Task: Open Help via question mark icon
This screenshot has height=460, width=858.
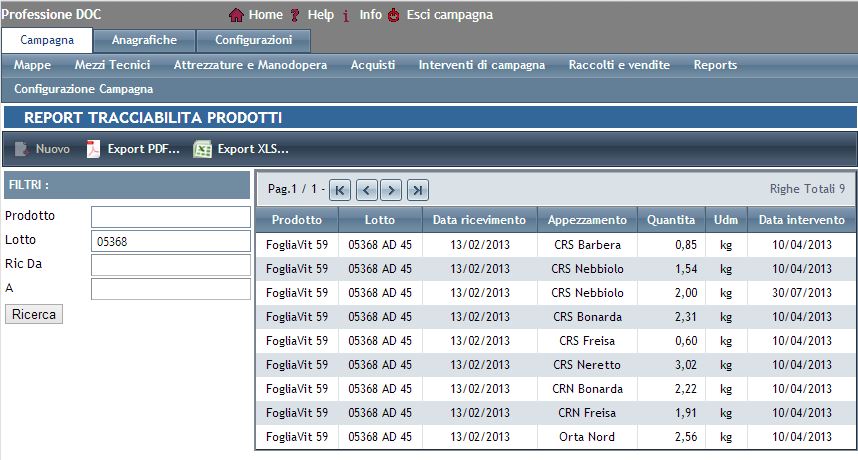Action: (295, 15)
